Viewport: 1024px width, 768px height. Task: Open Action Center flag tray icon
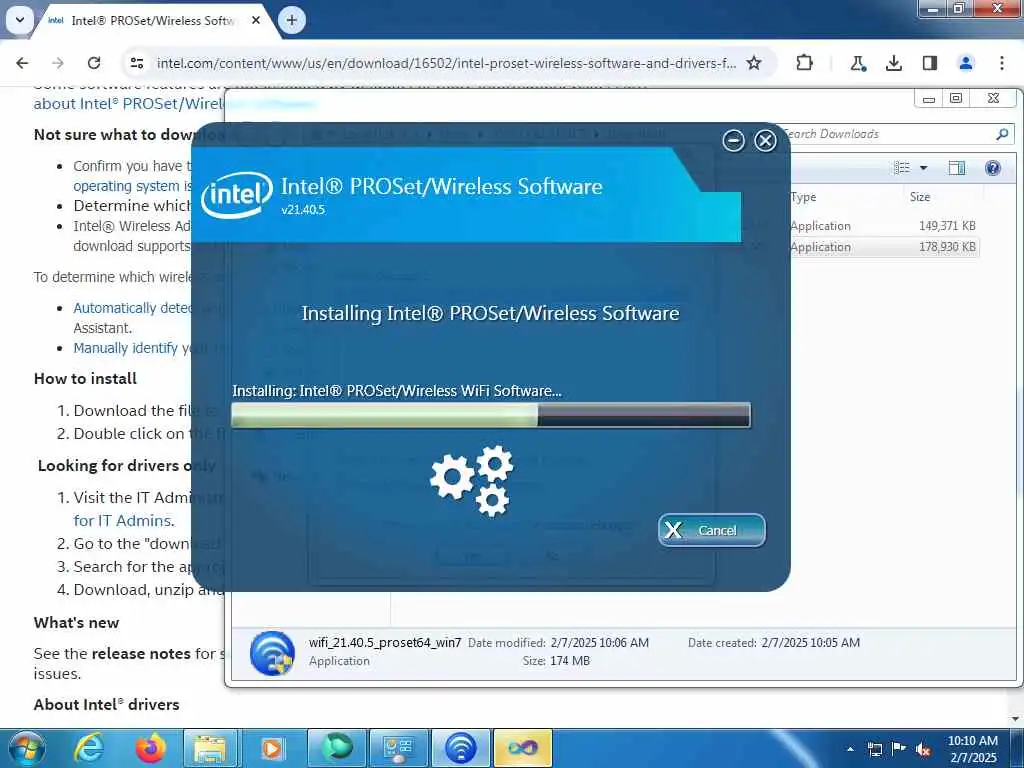(x=899, y=749)
